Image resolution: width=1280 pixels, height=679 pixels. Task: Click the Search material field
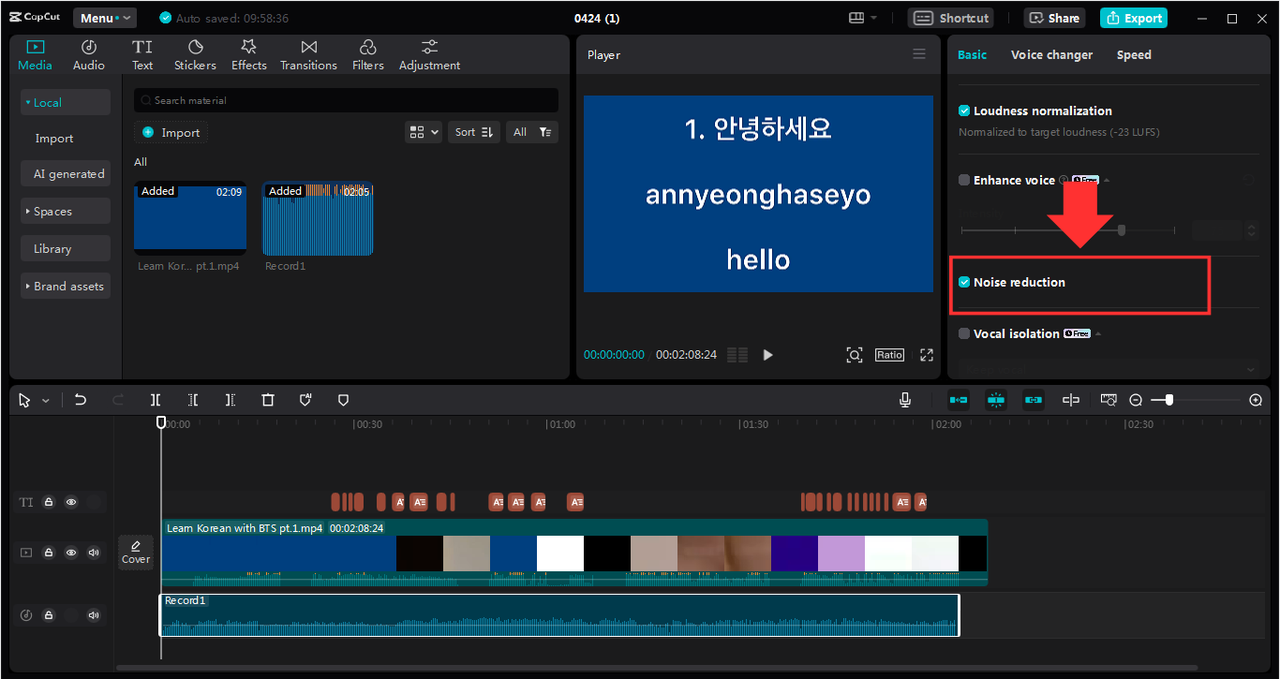[346, 100]
